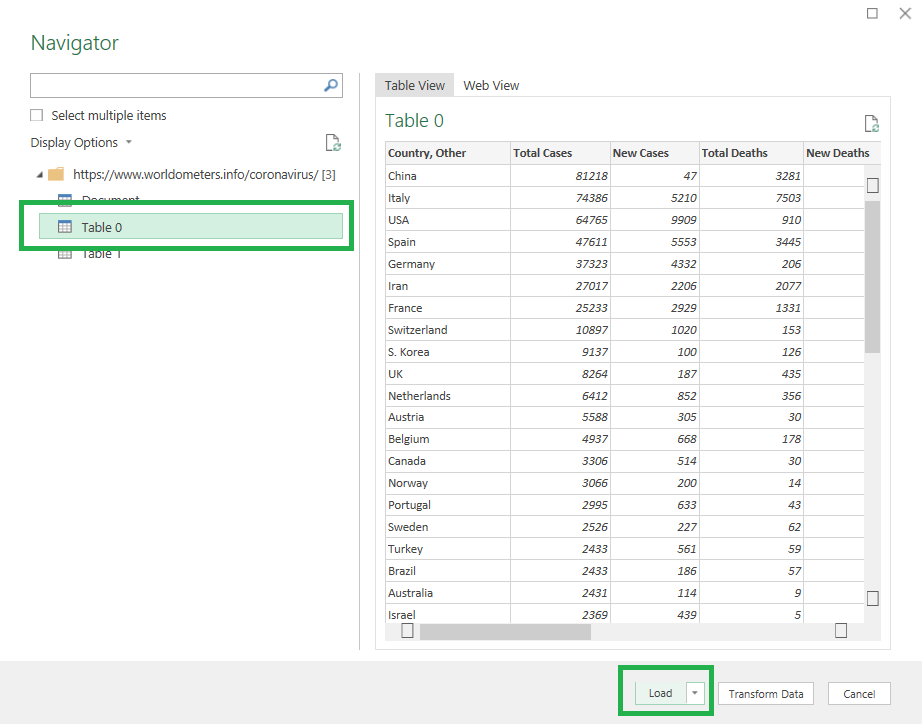922x724 pixels.
Task: Click the 'Belgium' country cell
Action: click(x=447, y=439)
